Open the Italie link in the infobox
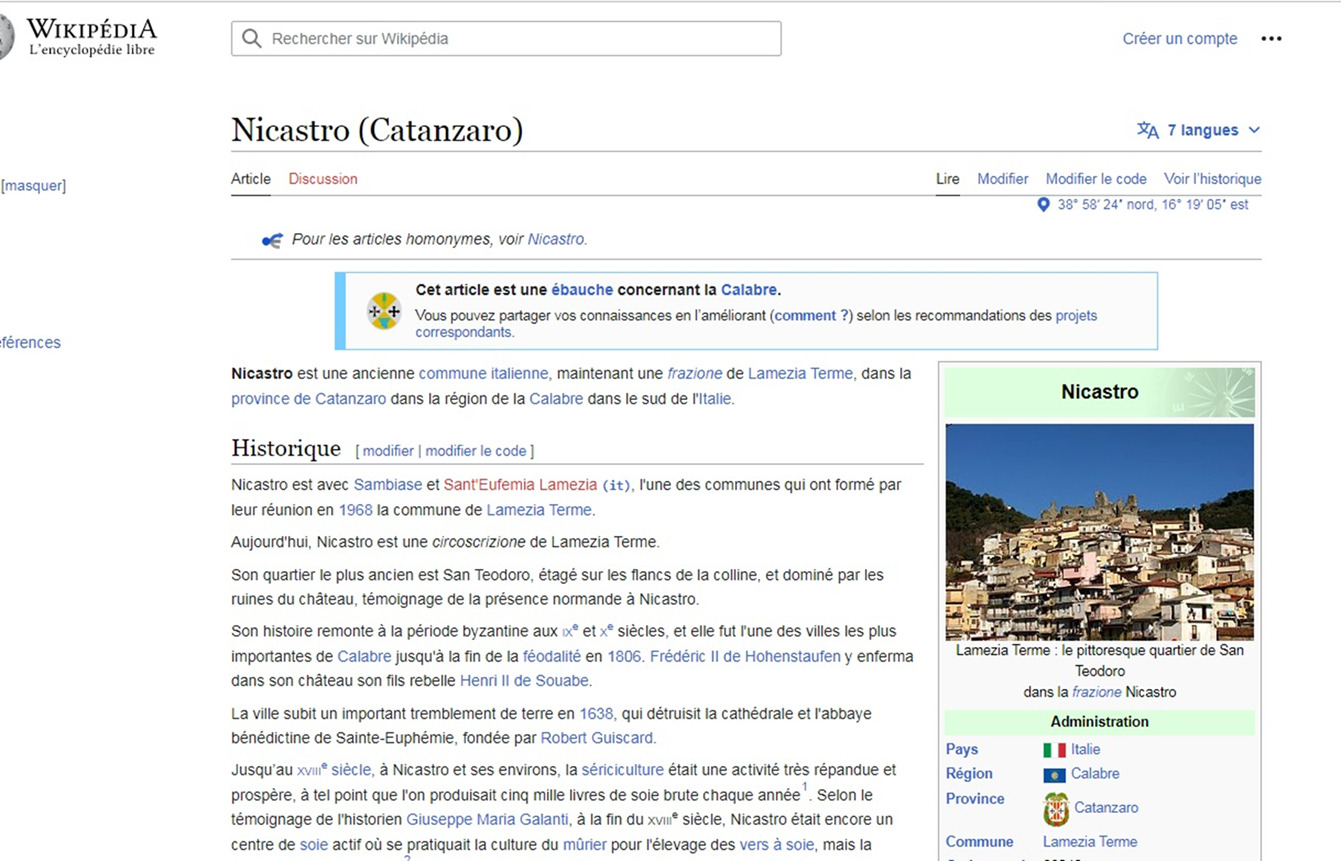Viewport: 1341px width, 861px height. (x=1085, y=750)
